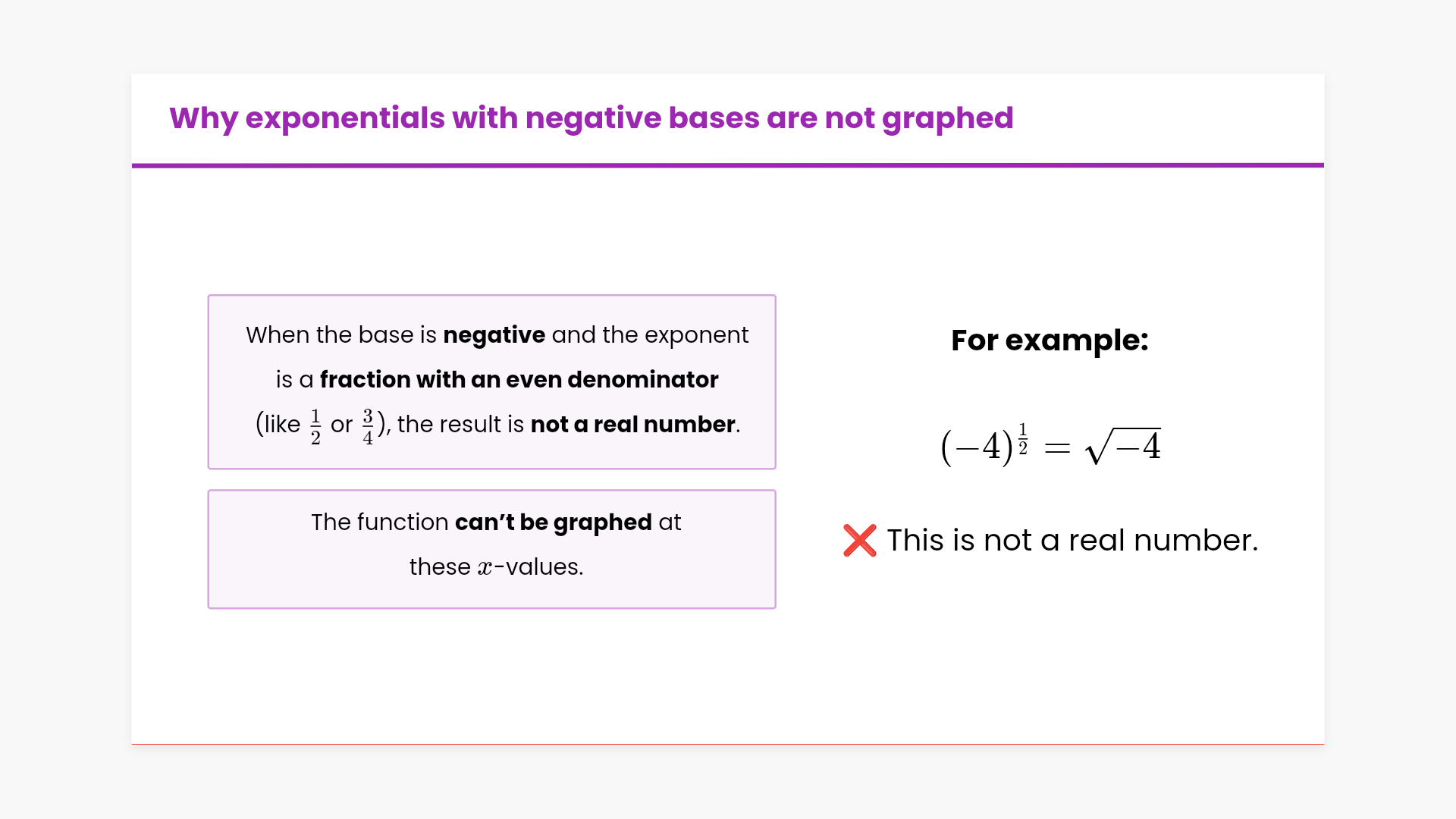
Task: Select the bold word "negative"
Action: tap(494, 335)
